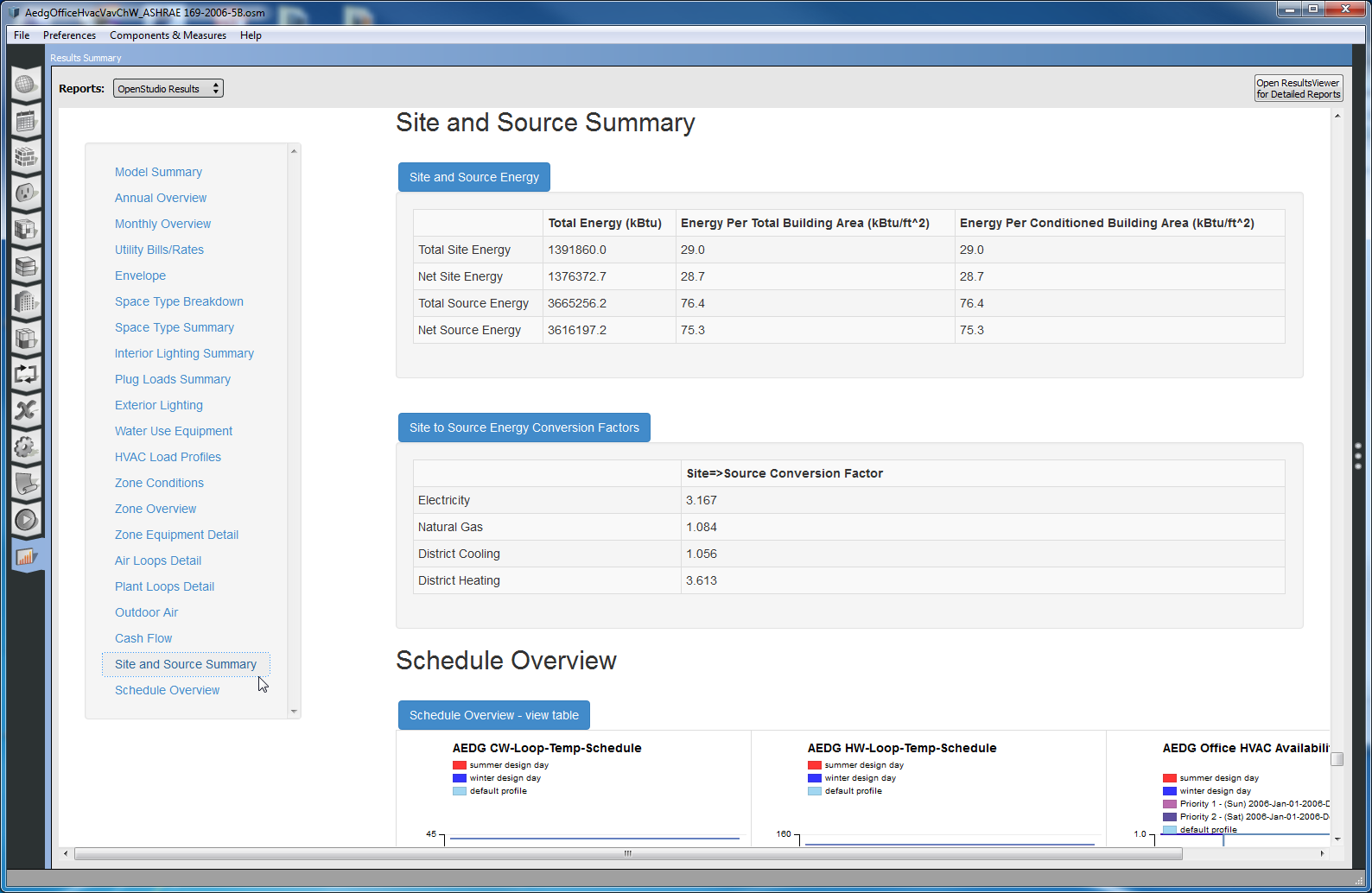1372x893 pixels.
Task: Open the Measures scroll icon tab
Action: pos(26,484)
